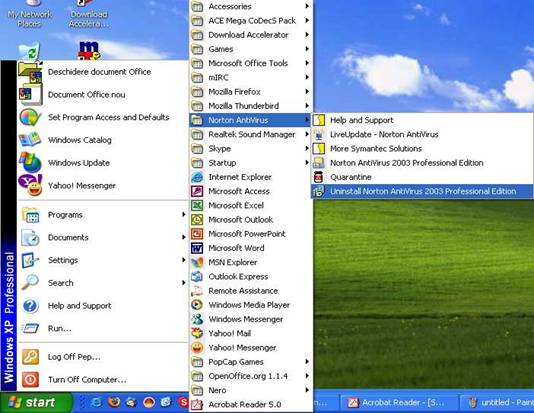Click the MSN Explorer butterfly icon
This screenshot has width=534, height=413.
pyautogui.click(x=197, y=263)
